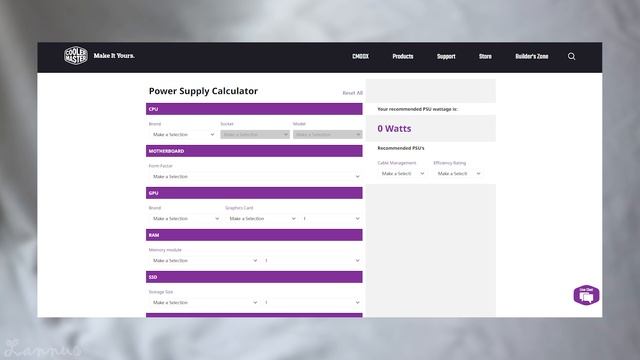The height and width of the screenshot is (360, 640).
Task: Change the SSD quantity dropdown
Action: point(313,302)
